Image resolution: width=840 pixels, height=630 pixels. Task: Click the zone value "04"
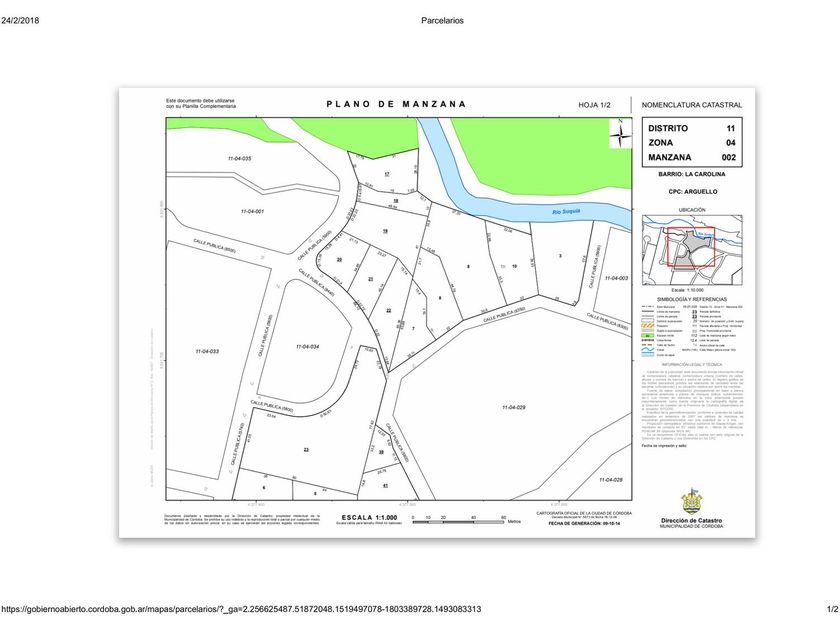point(731,142)
